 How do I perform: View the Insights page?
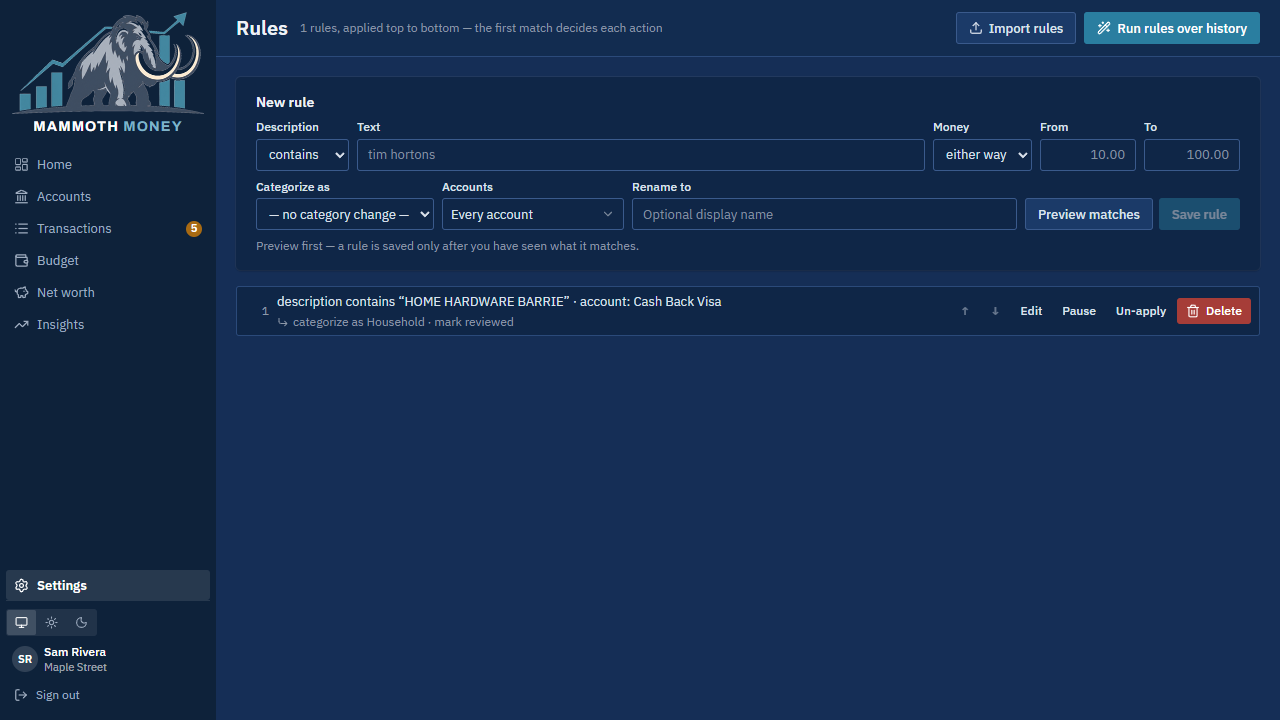click(x=108, y=324)
